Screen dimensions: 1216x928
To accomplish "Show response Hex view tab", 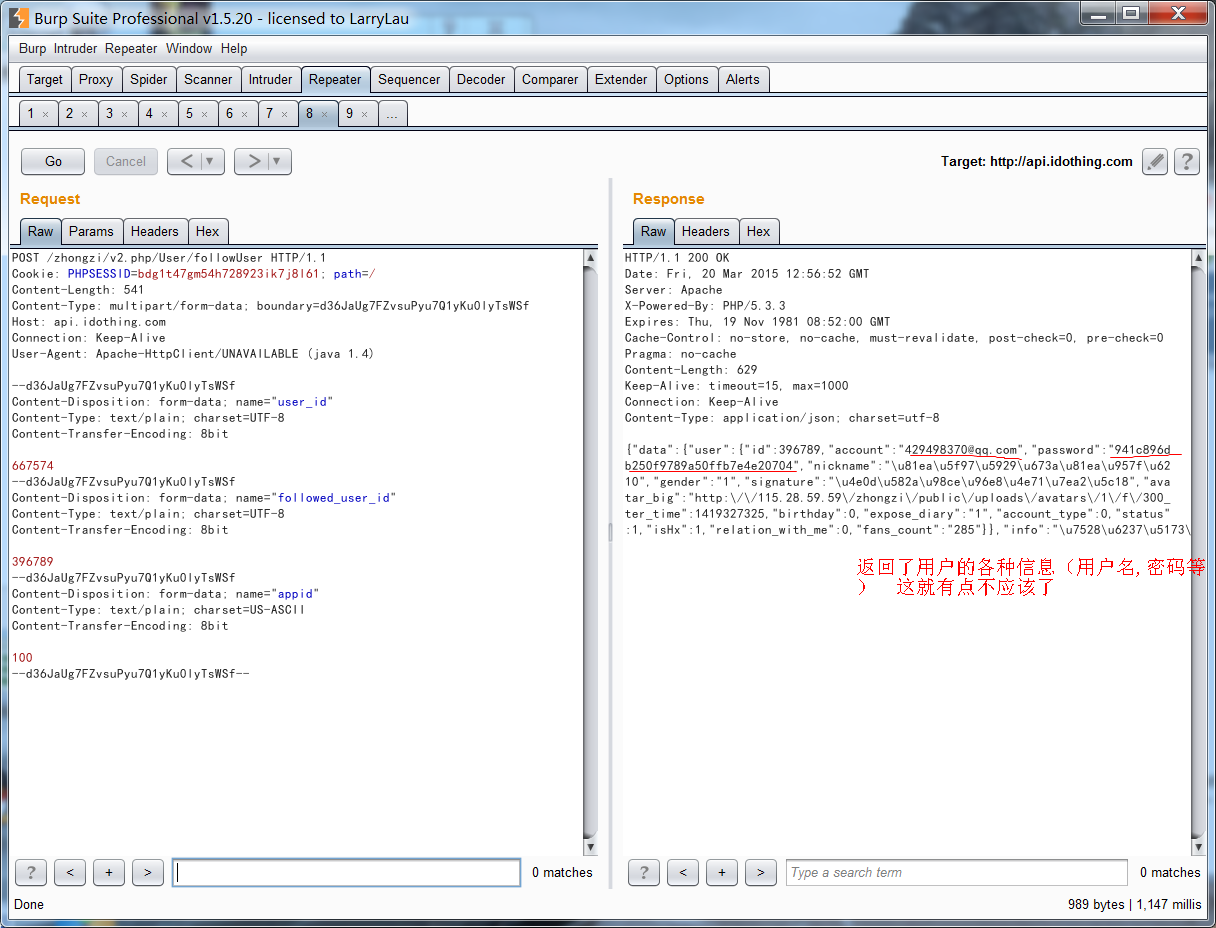I will [x=759, y=231].
